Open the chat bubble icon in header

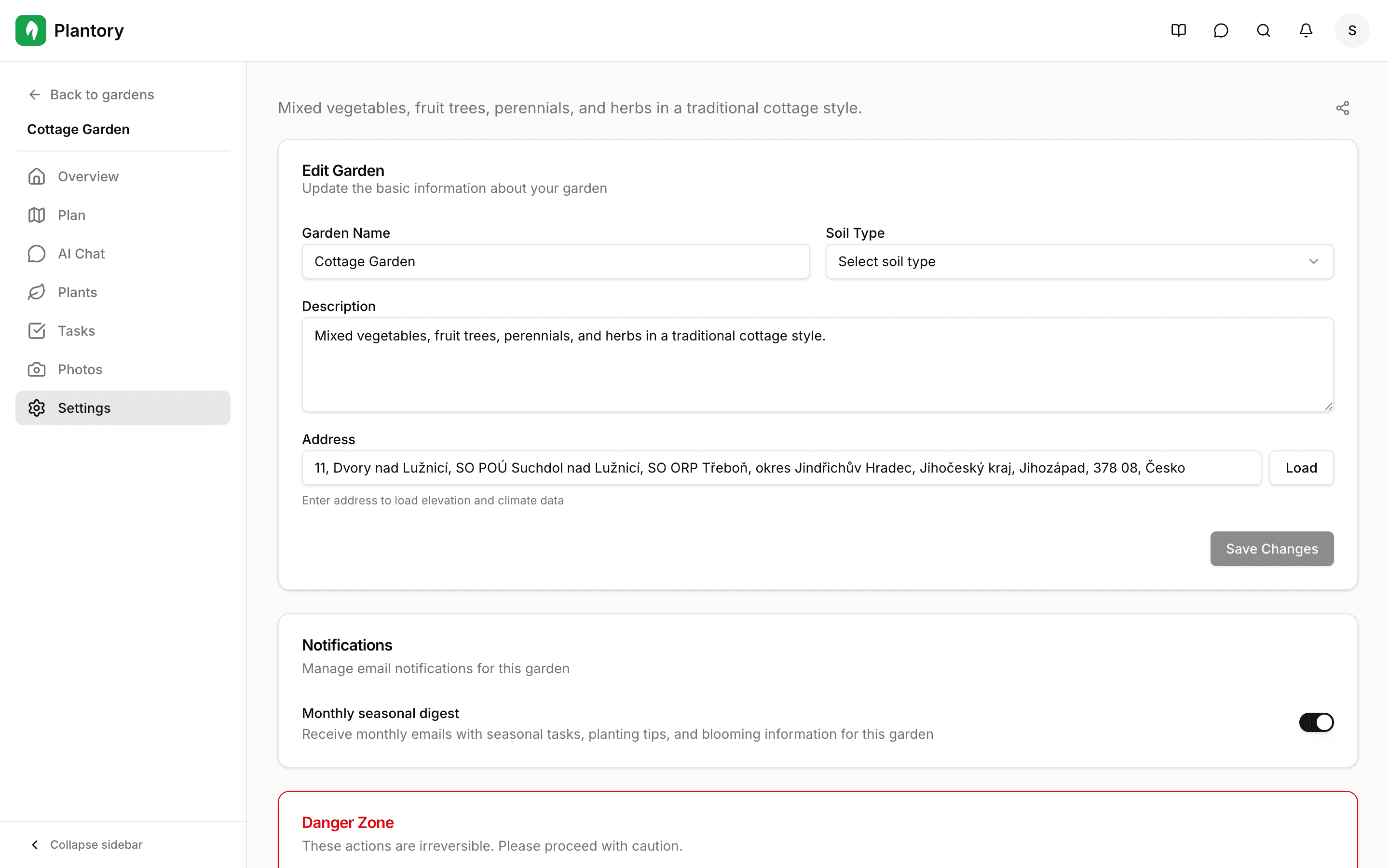tap(1221, 30)
